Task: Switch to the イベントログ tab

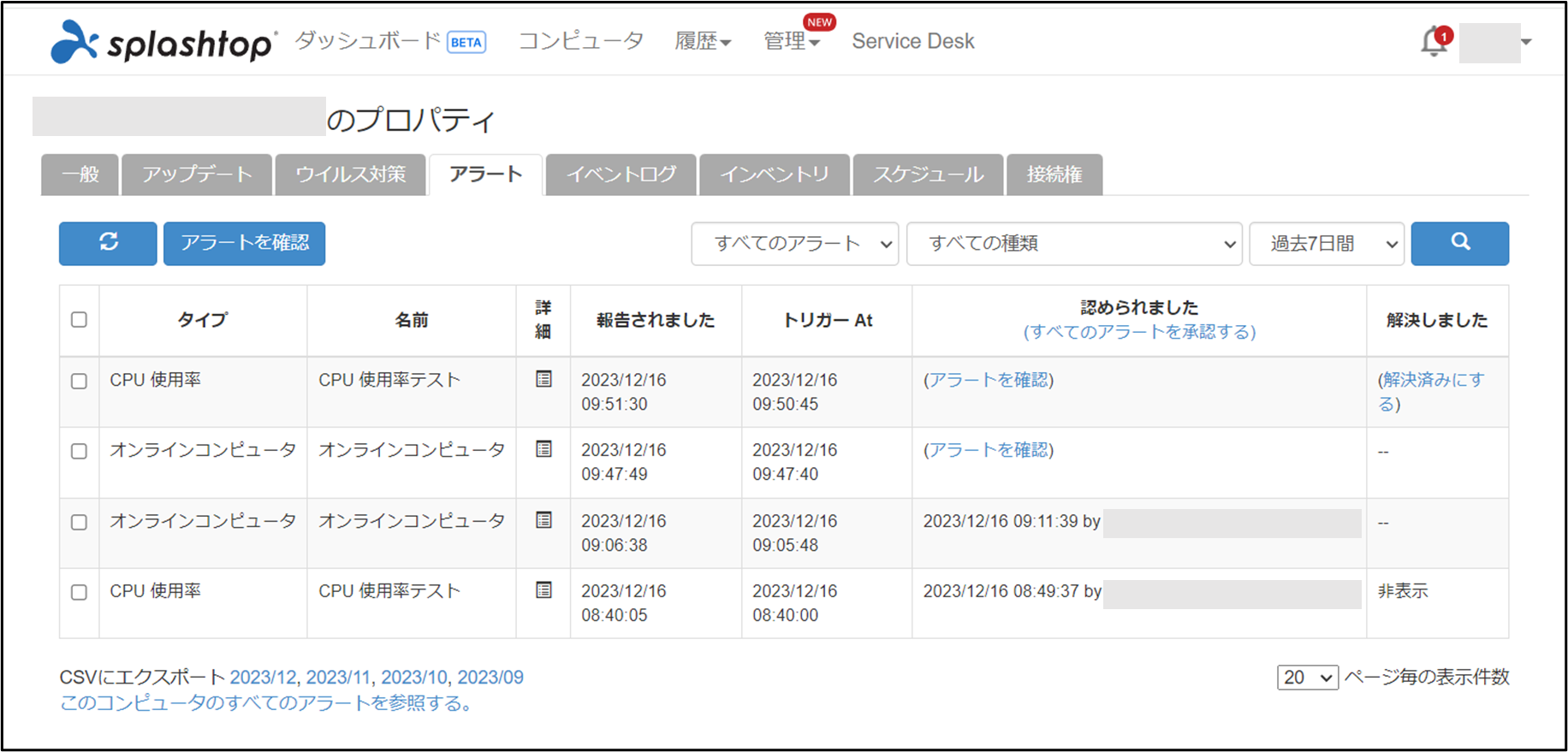Action: pos(621,175)
